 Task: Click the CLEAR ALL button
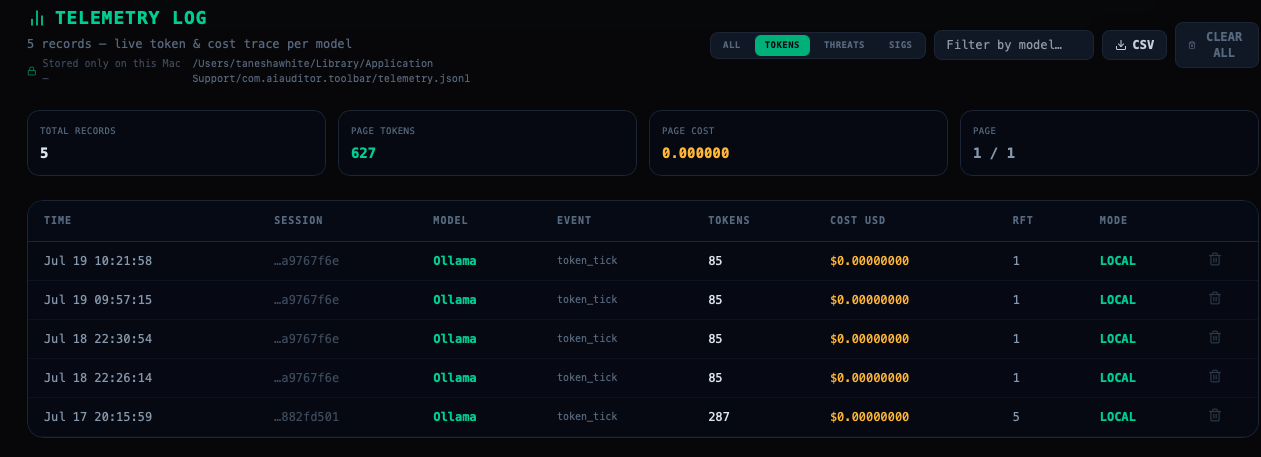pos(1216,45)
